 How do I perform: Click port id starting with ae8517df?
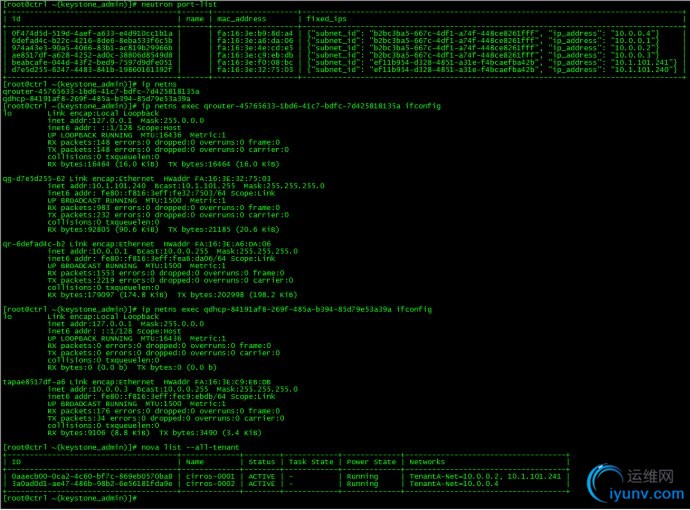(92, 55)
